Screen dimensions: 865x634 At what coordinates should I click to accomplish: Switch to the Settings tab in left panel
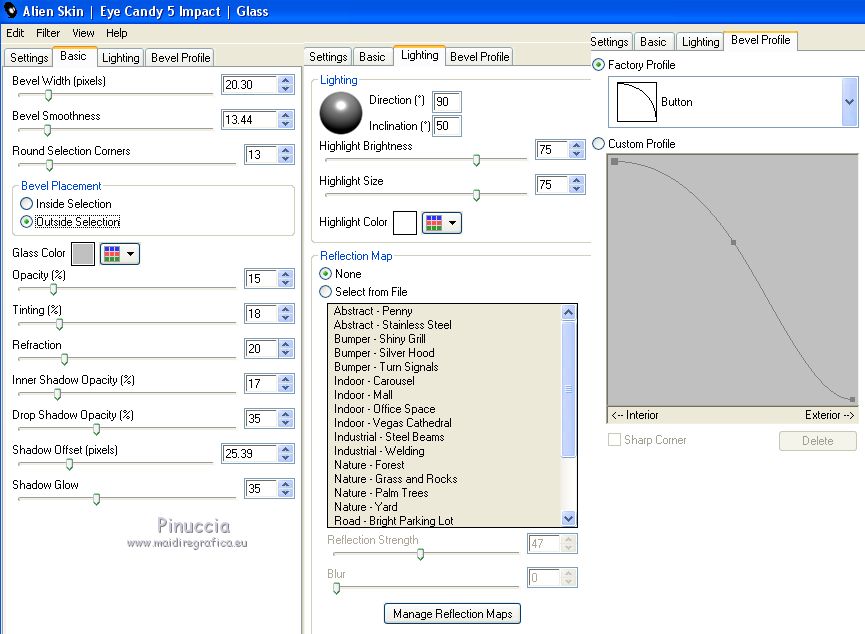(29, 58)
